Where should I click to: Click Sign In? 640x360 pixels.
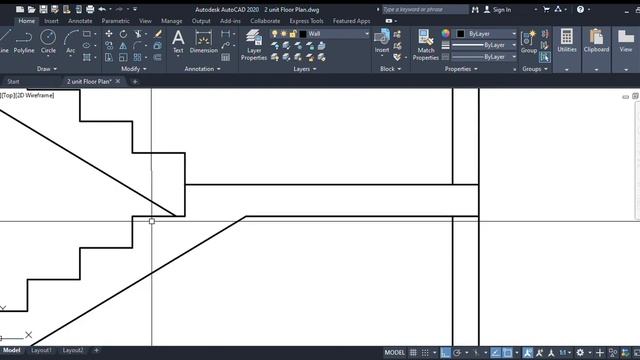coord(498,9)
